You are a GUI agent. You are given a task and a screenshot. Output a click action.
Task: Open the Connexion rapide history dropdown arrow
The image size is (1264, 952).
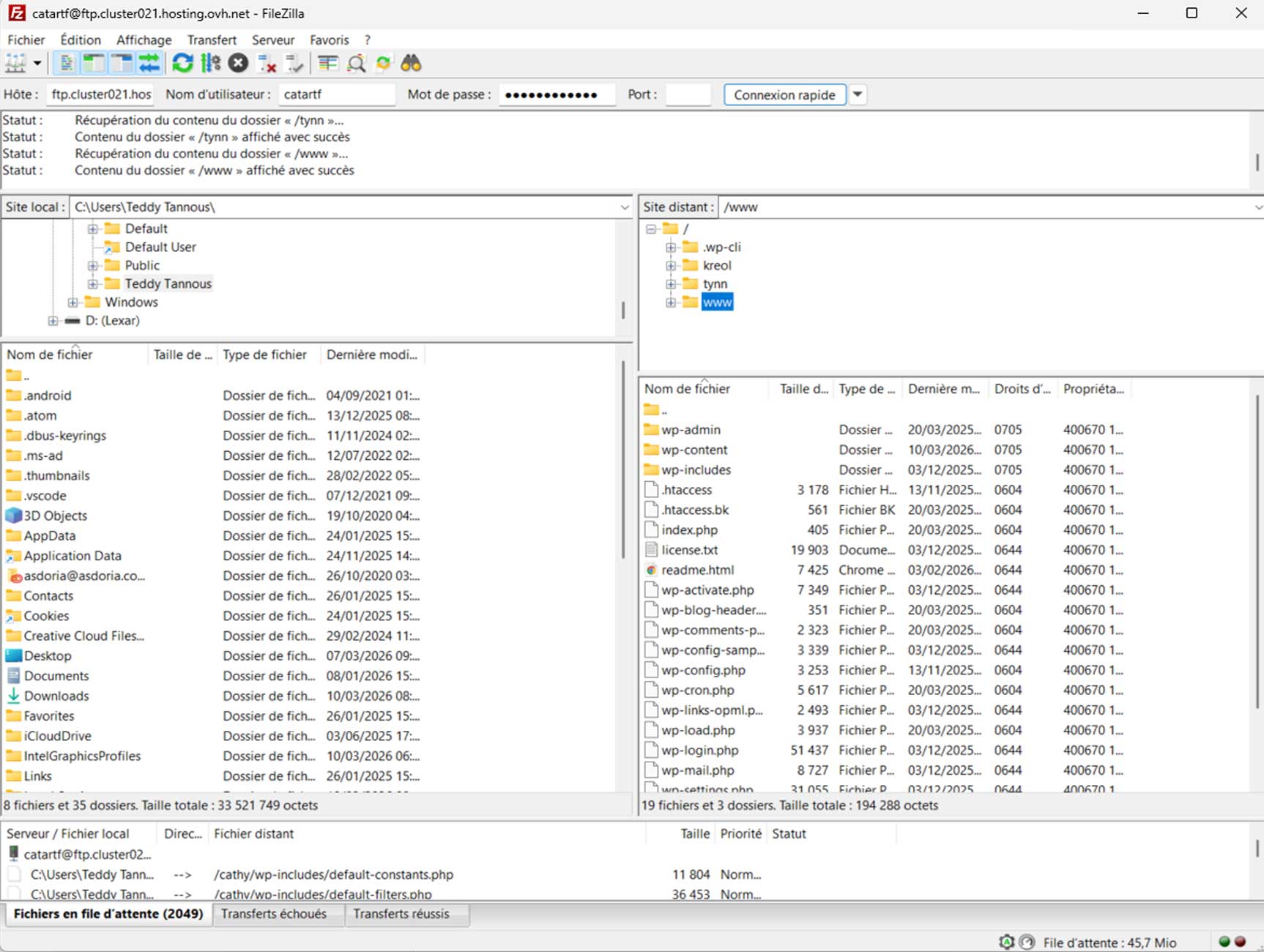click(858, 94)
